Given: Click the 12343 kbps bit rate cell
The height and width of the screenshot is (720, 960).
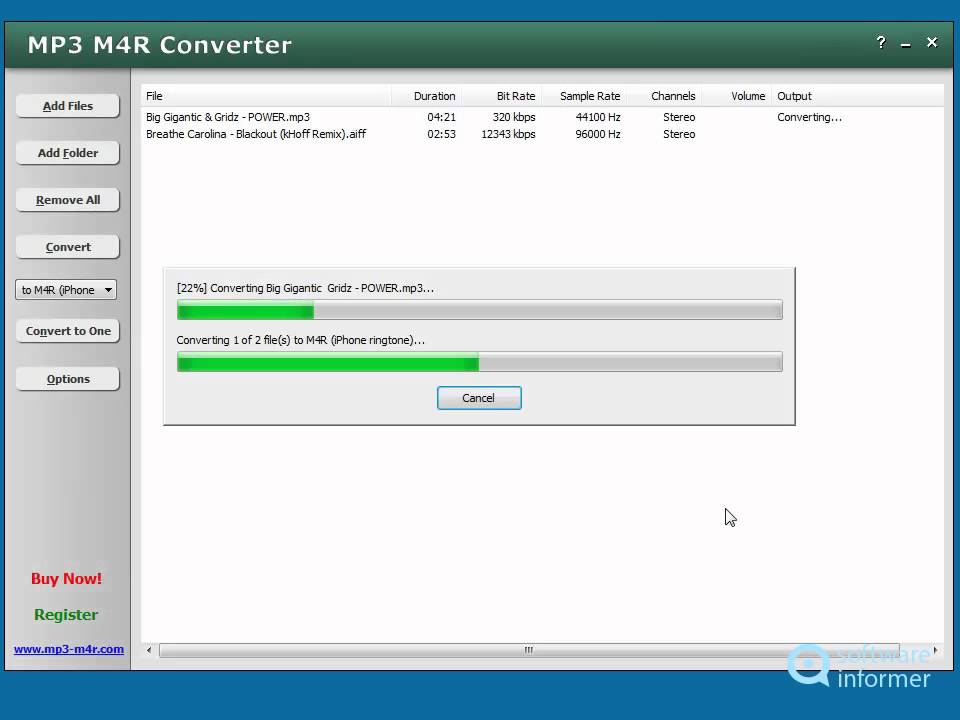Looking at the screenshot, I should [x=508, y=134].
